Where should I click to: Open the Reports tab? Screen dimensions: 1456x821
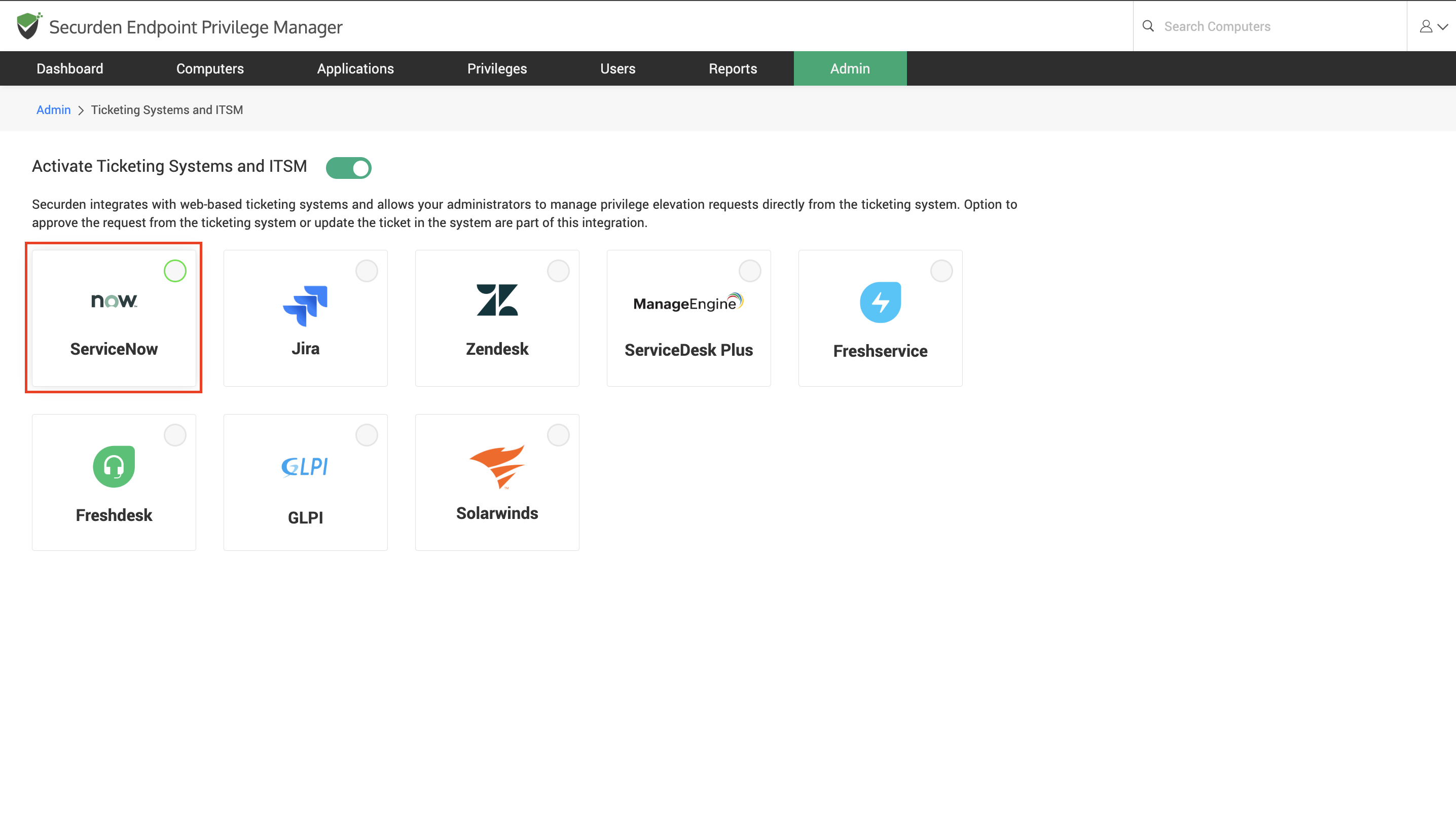pos(733,68)
